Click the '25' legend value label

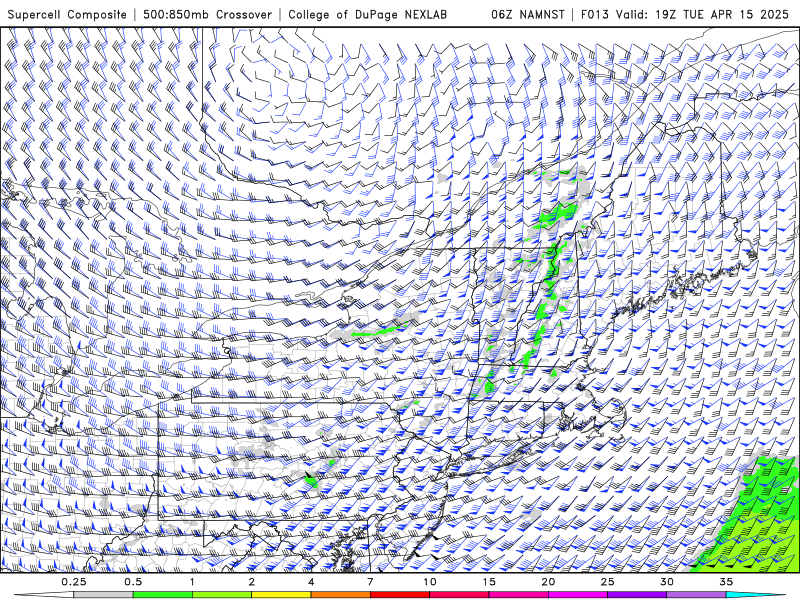tap(607, 582)
